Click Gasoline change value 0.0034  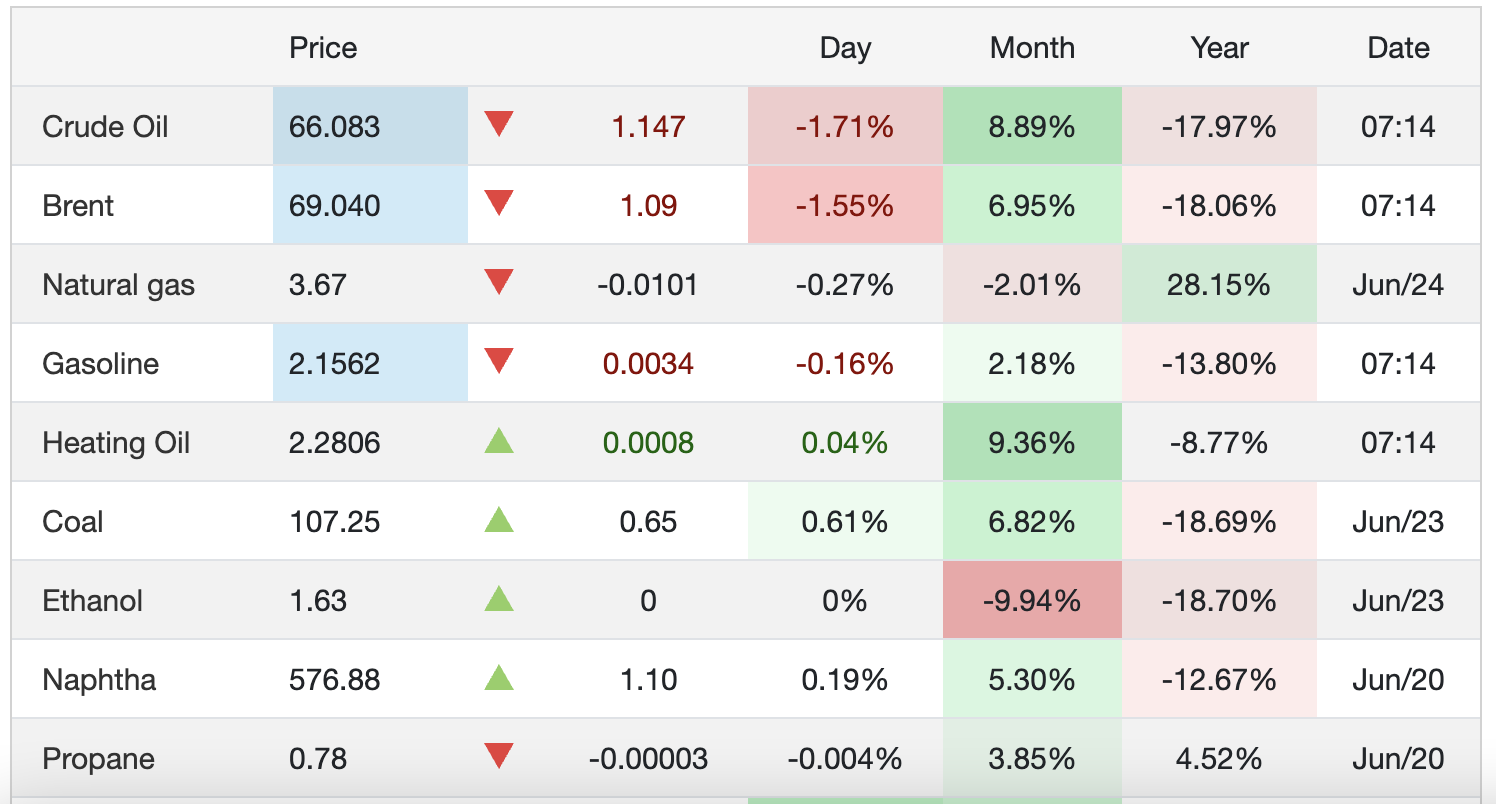pyautogui.click(x=648, y=363)
